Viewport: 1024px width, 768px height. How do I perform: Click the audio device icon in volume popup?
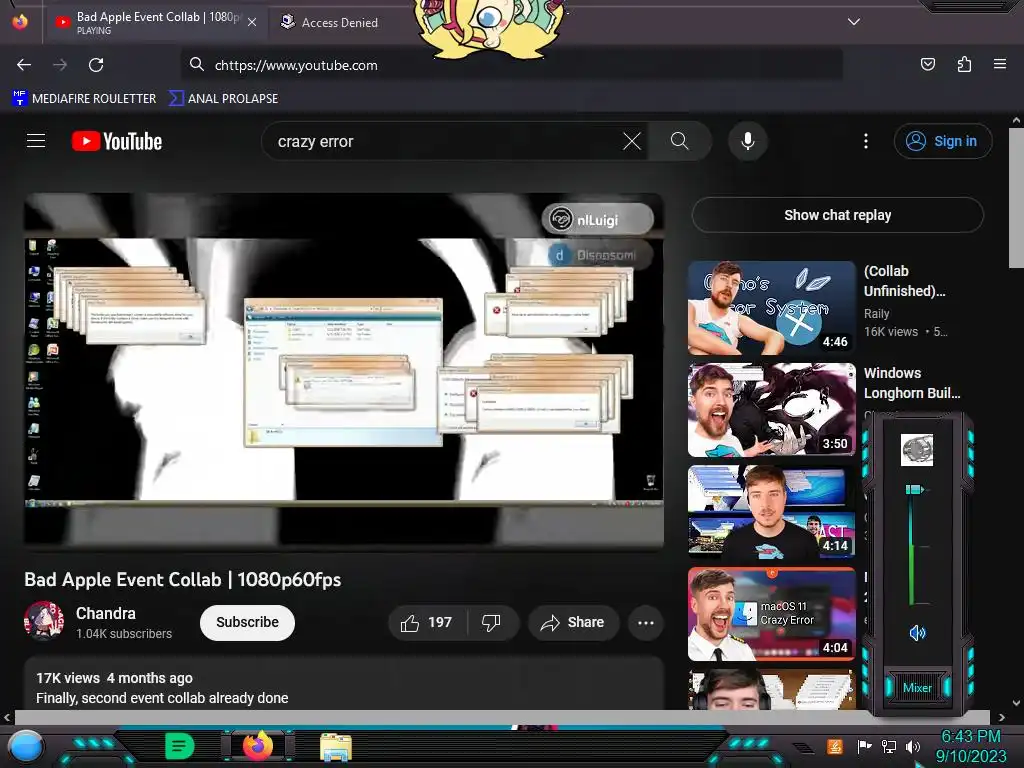(916, 449)
